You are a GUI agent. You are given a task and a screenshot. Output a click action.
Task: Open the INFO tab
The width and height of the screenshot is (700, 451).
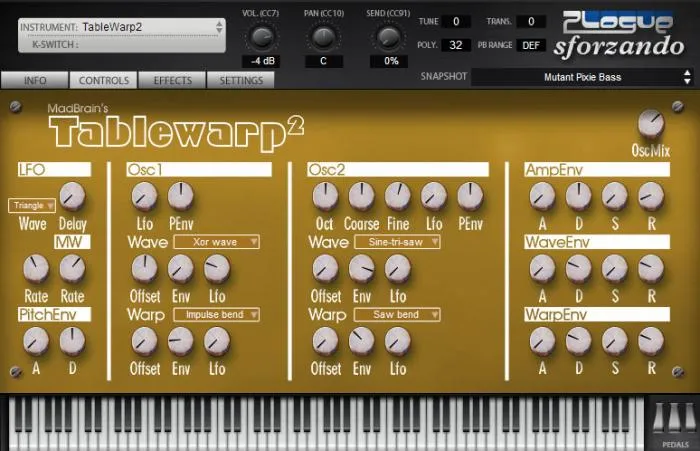[34, 81]
